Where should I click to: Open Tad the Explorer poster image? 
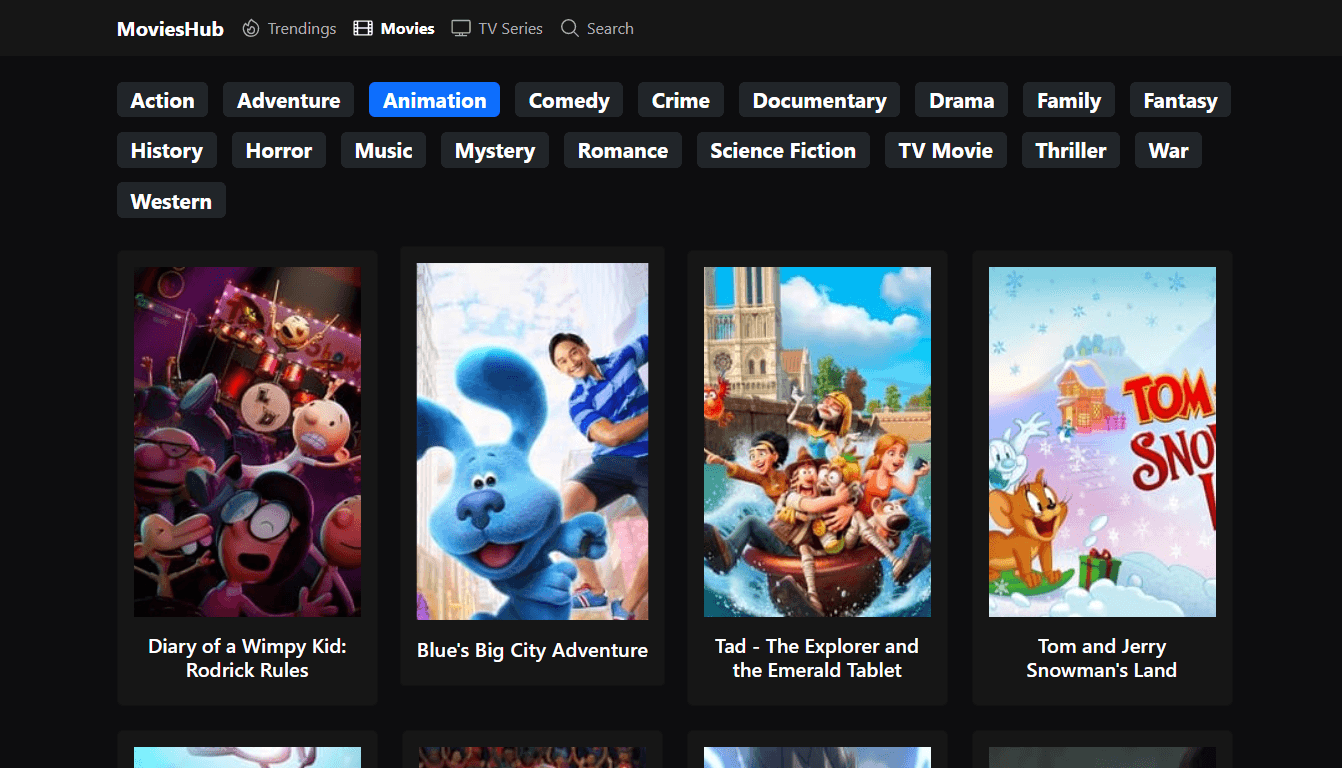[x=817, y=442]
